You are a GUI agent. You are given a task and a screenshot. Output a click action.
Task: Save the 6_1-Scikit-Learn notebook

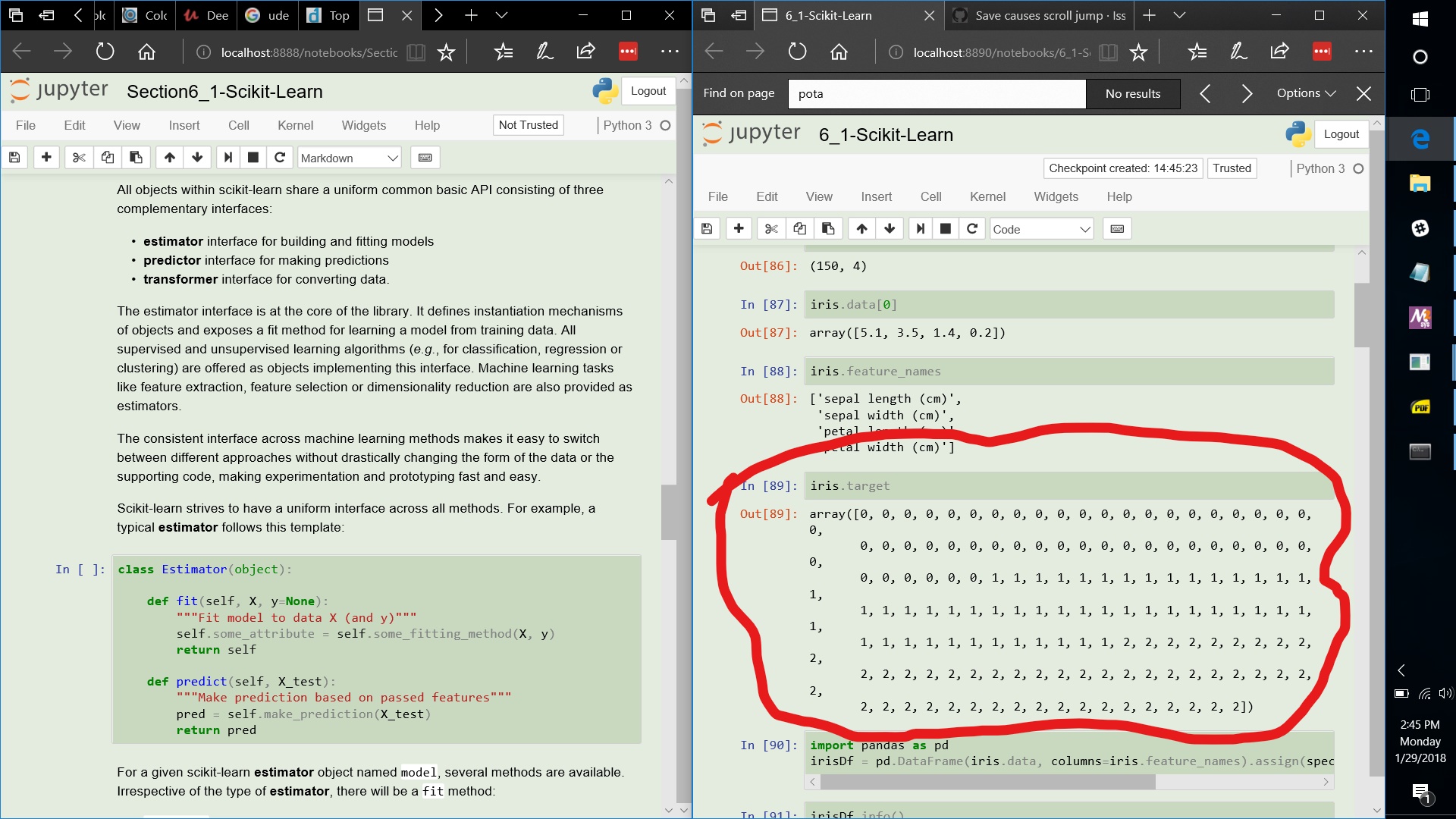click(x=706, y=228)
